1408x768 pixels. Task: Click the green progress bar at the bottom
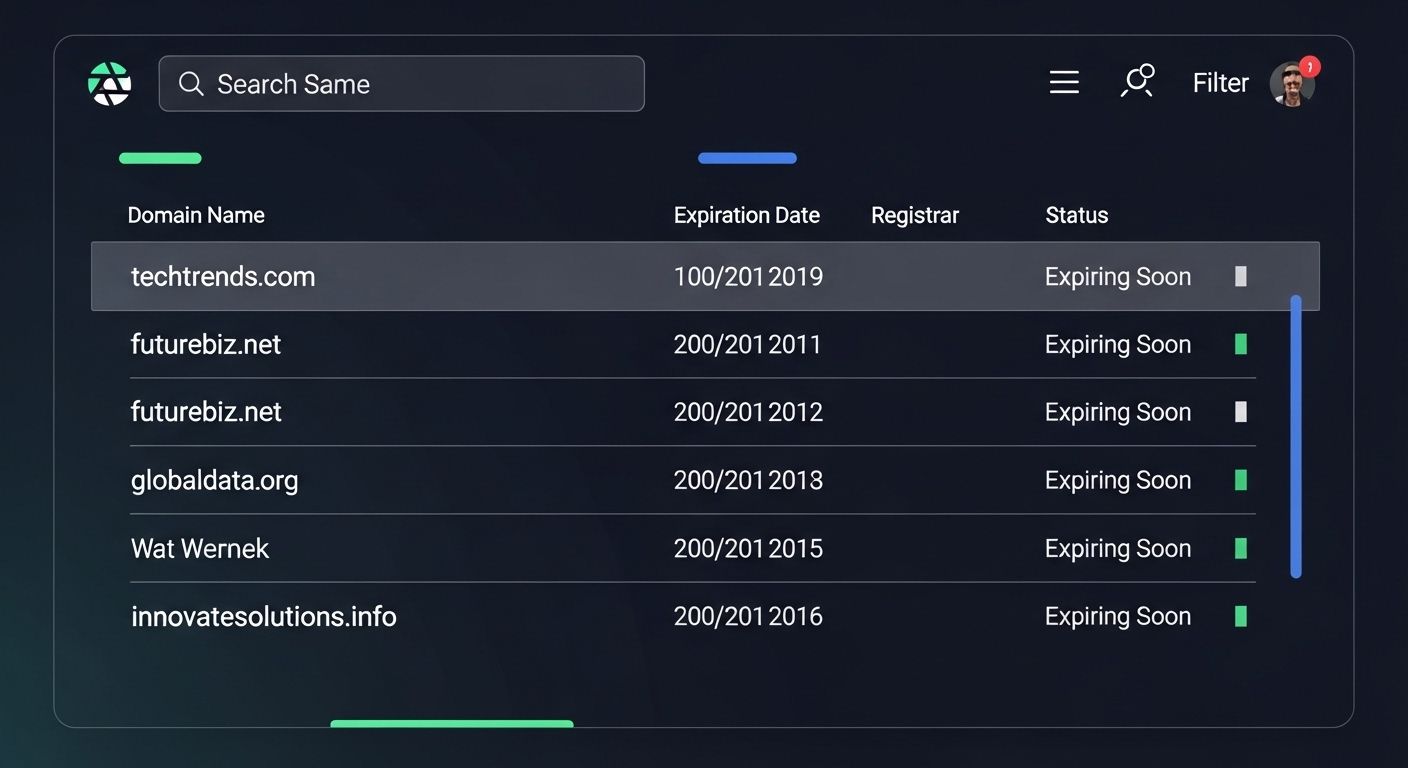(x=451, y=723)
